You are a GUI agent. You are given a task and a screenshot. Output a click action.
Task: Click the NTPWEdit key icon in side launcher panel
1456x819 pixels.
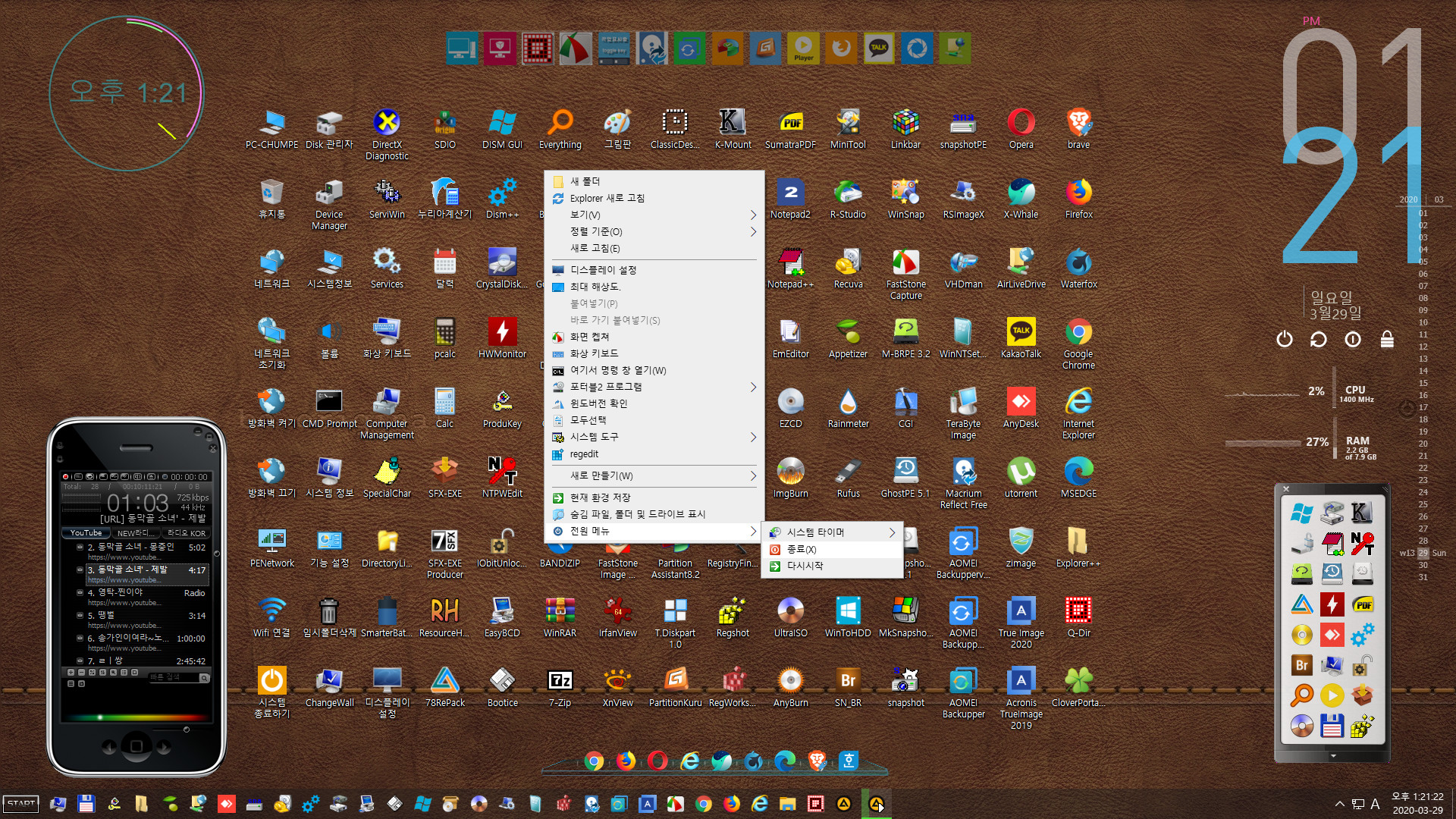tap(1361, 544)
